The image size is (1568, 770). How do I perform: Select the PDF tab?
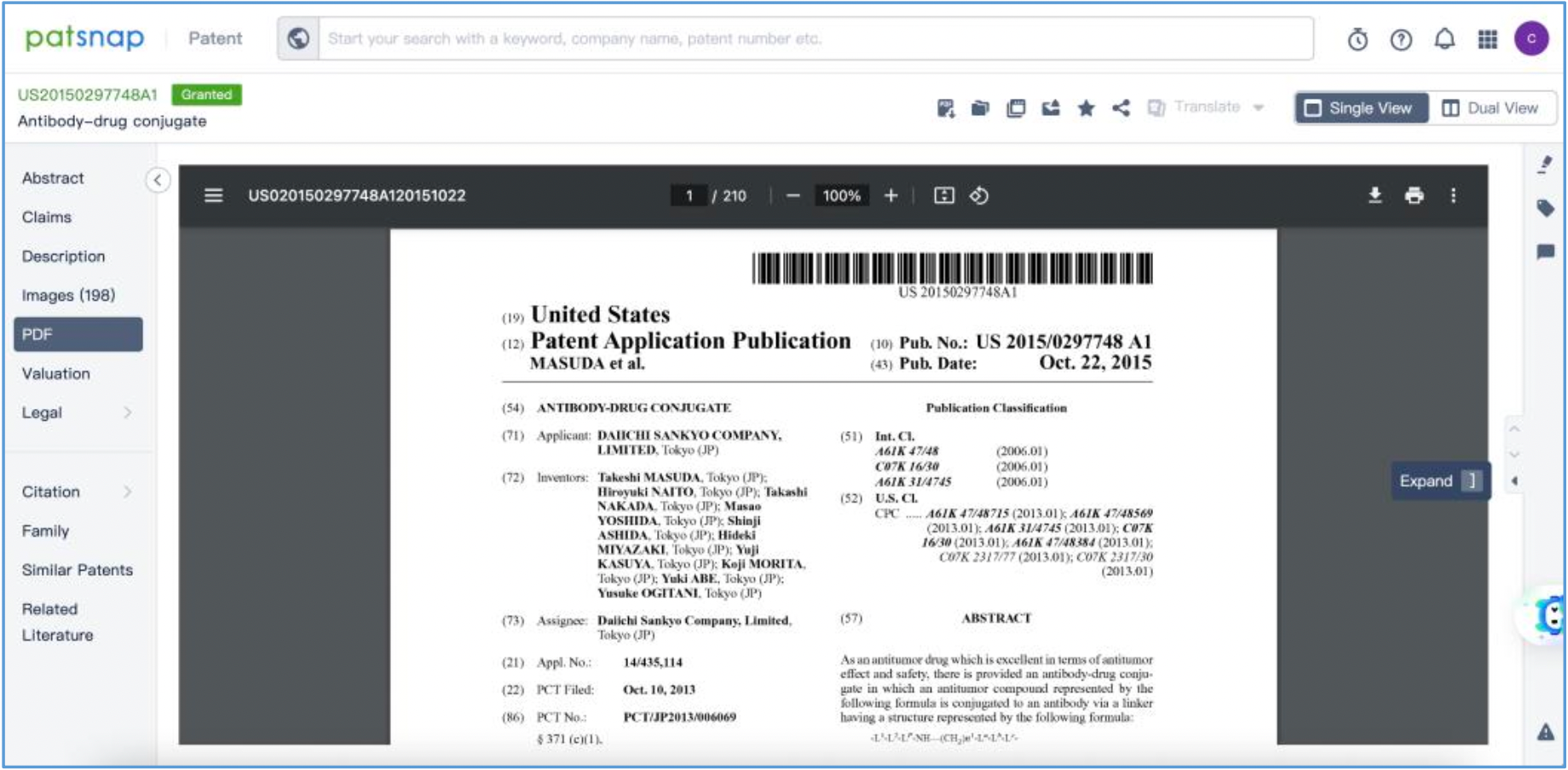coord(78,335)
